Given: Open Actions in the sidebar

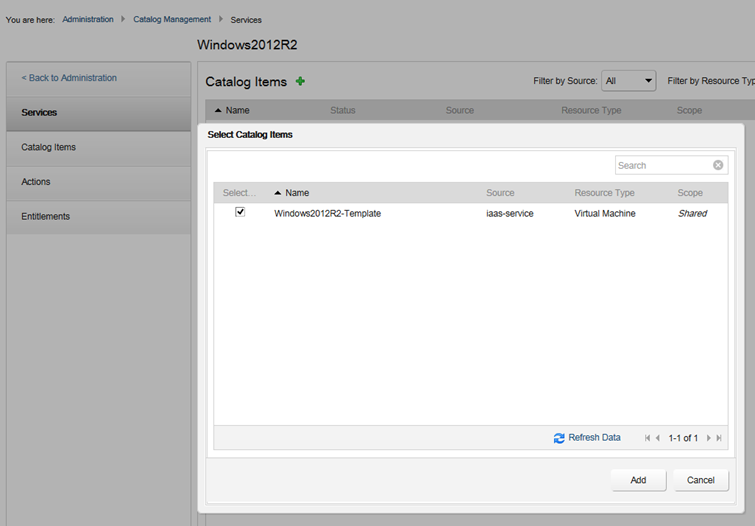Looking at the screenshot, I should 99,182.
